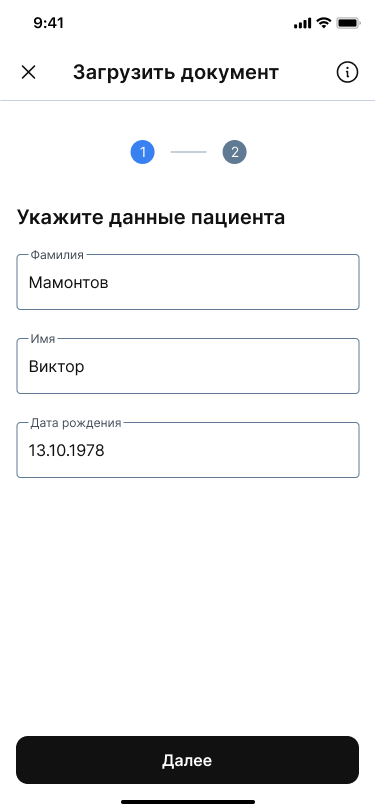Tap the home indicator bar at bottom
This screenshot has height=812, width=375.
coord(188,802)
